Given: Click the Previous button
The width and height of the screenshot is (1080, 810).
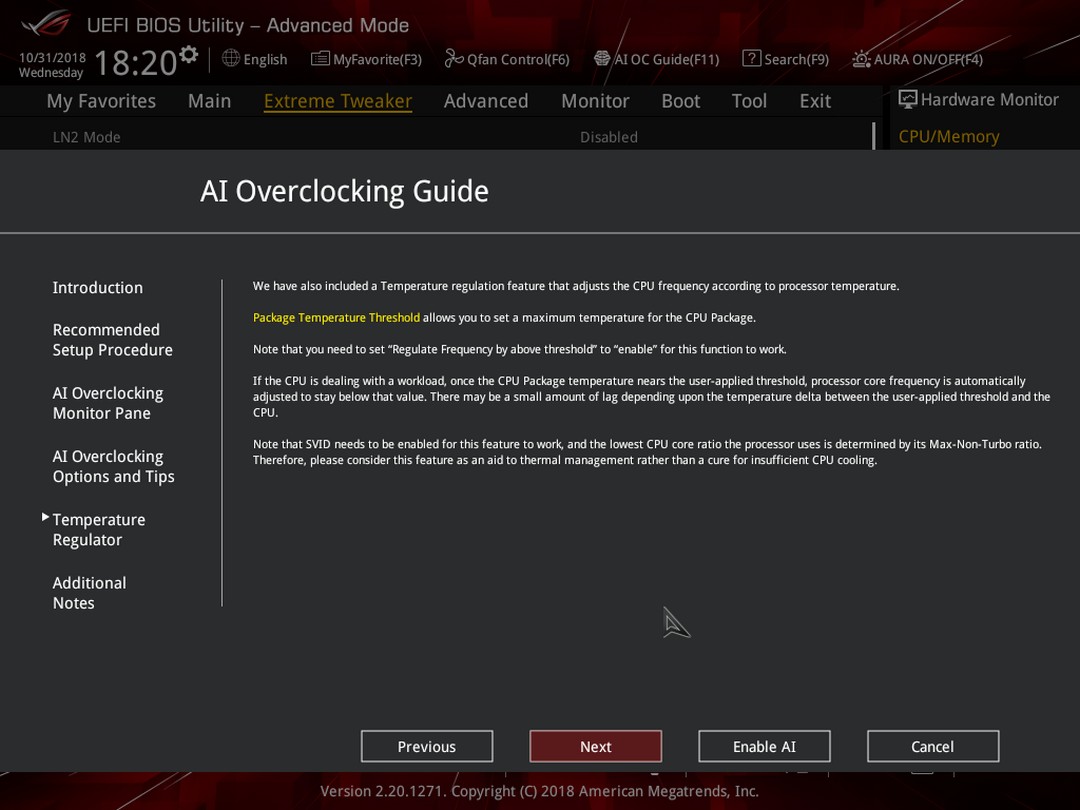Looking at the screenshot, I should (x=427, y=747).
